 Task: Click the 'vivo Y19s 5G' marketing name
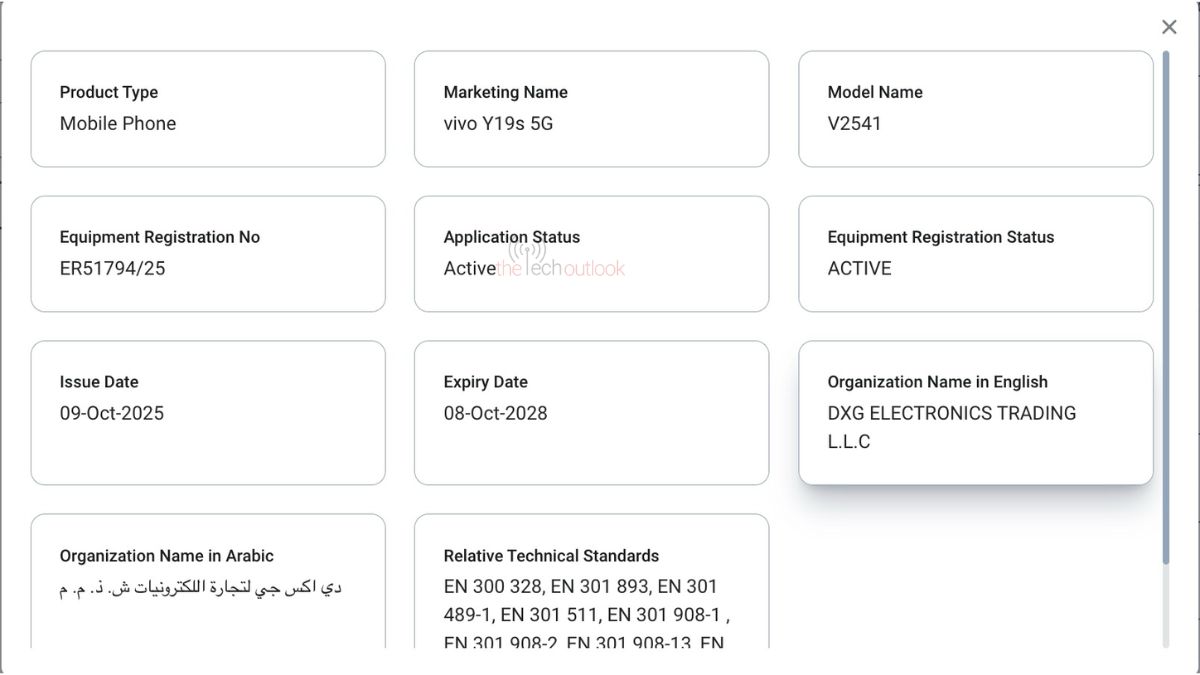pos(498,123)
